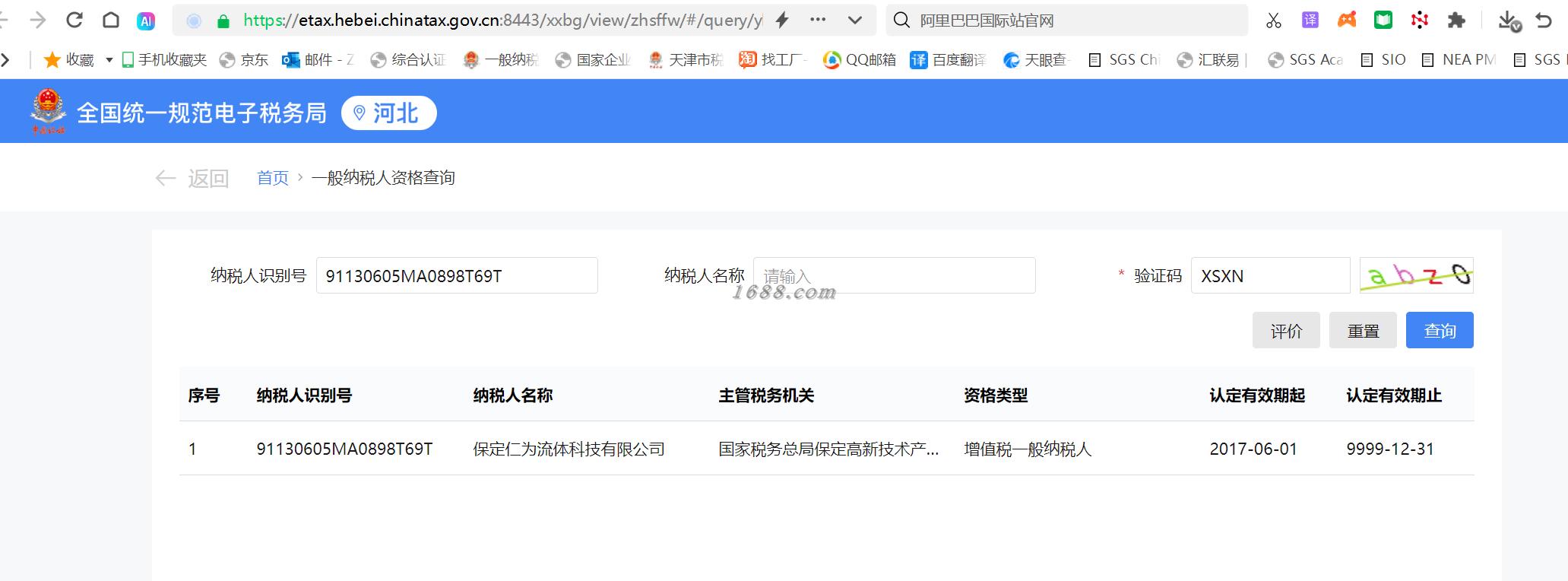Open the NEA PM bookmark

1459,59
